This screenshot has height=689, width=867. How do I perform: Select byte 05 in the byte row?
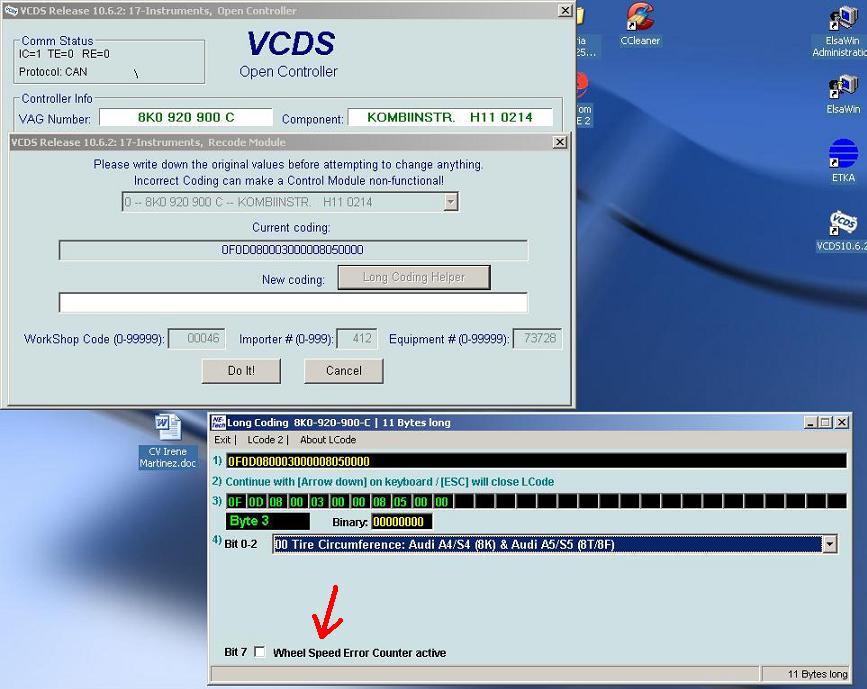tap(400, 502)
